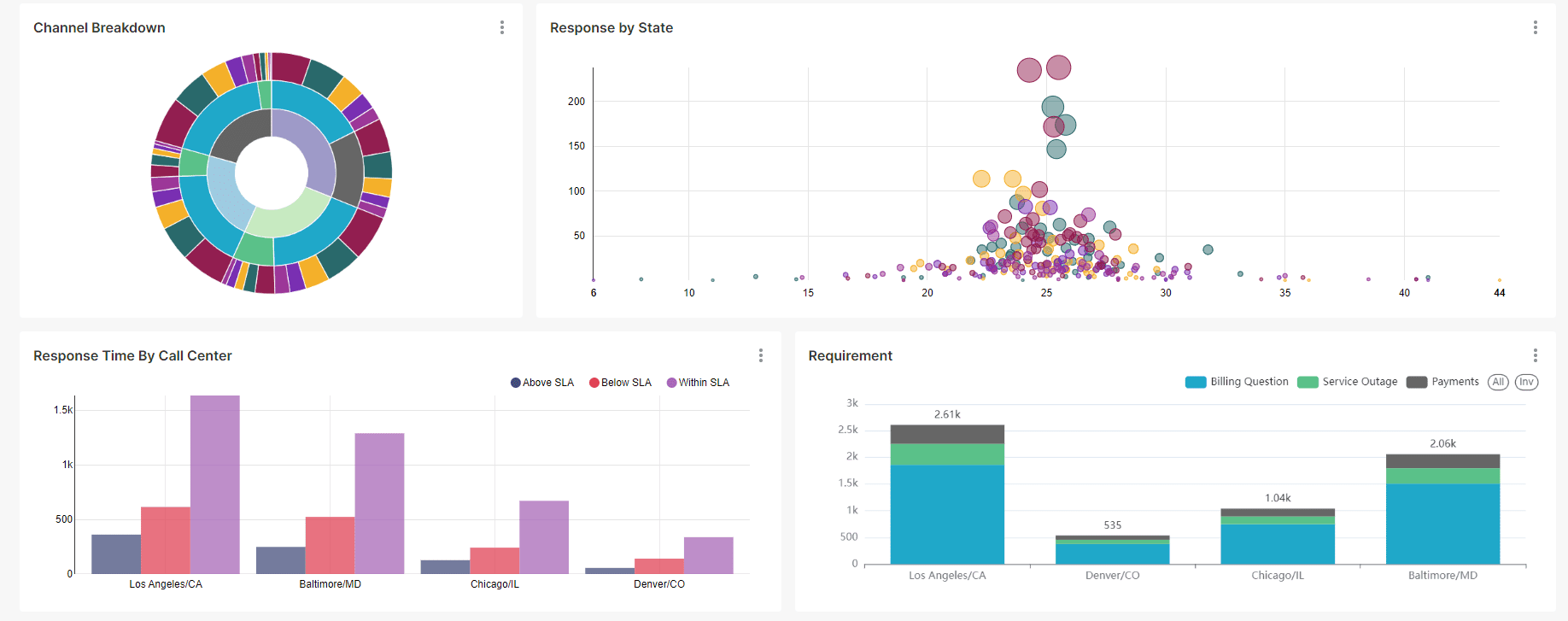Screen dimensions: 1568x621
Task: Toggle Above SLA legend series
Action: (542, 383)
